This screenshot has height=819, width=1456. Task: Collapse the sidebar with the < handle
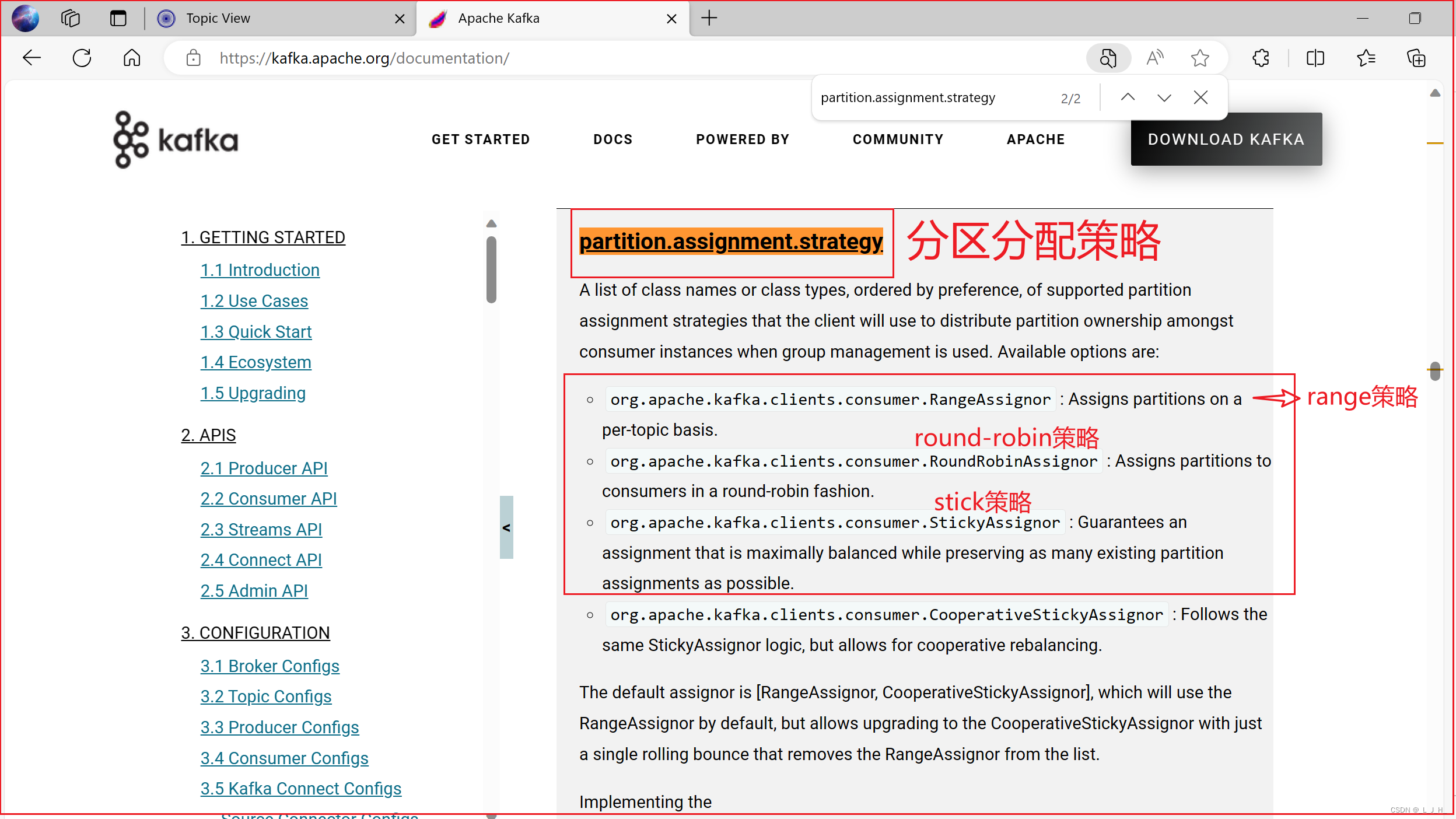pyautogui.click(x=506, y=527)
